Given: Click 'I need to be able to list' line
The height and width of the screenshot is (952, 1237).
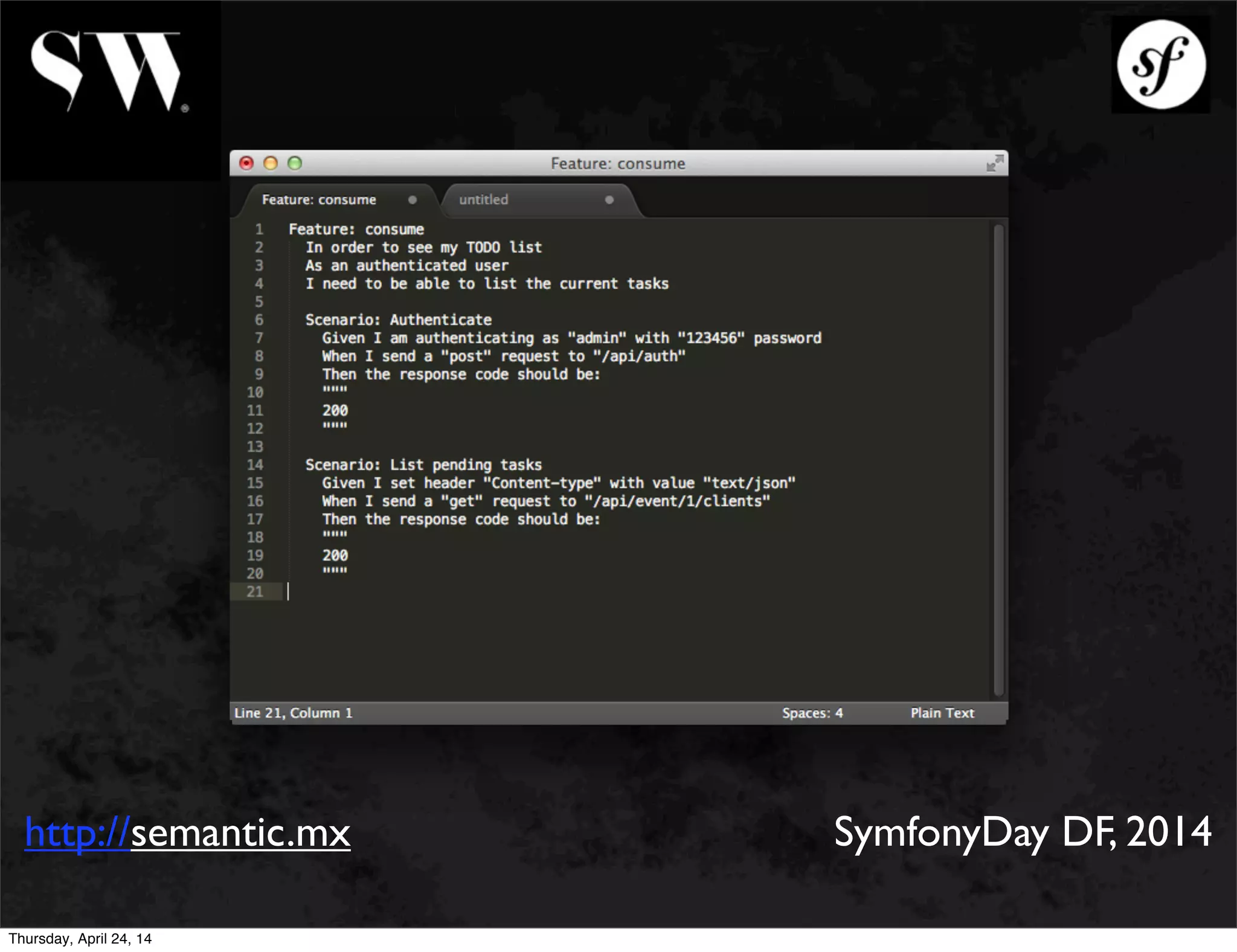Looking at the screenshot, I should [487, 284].
